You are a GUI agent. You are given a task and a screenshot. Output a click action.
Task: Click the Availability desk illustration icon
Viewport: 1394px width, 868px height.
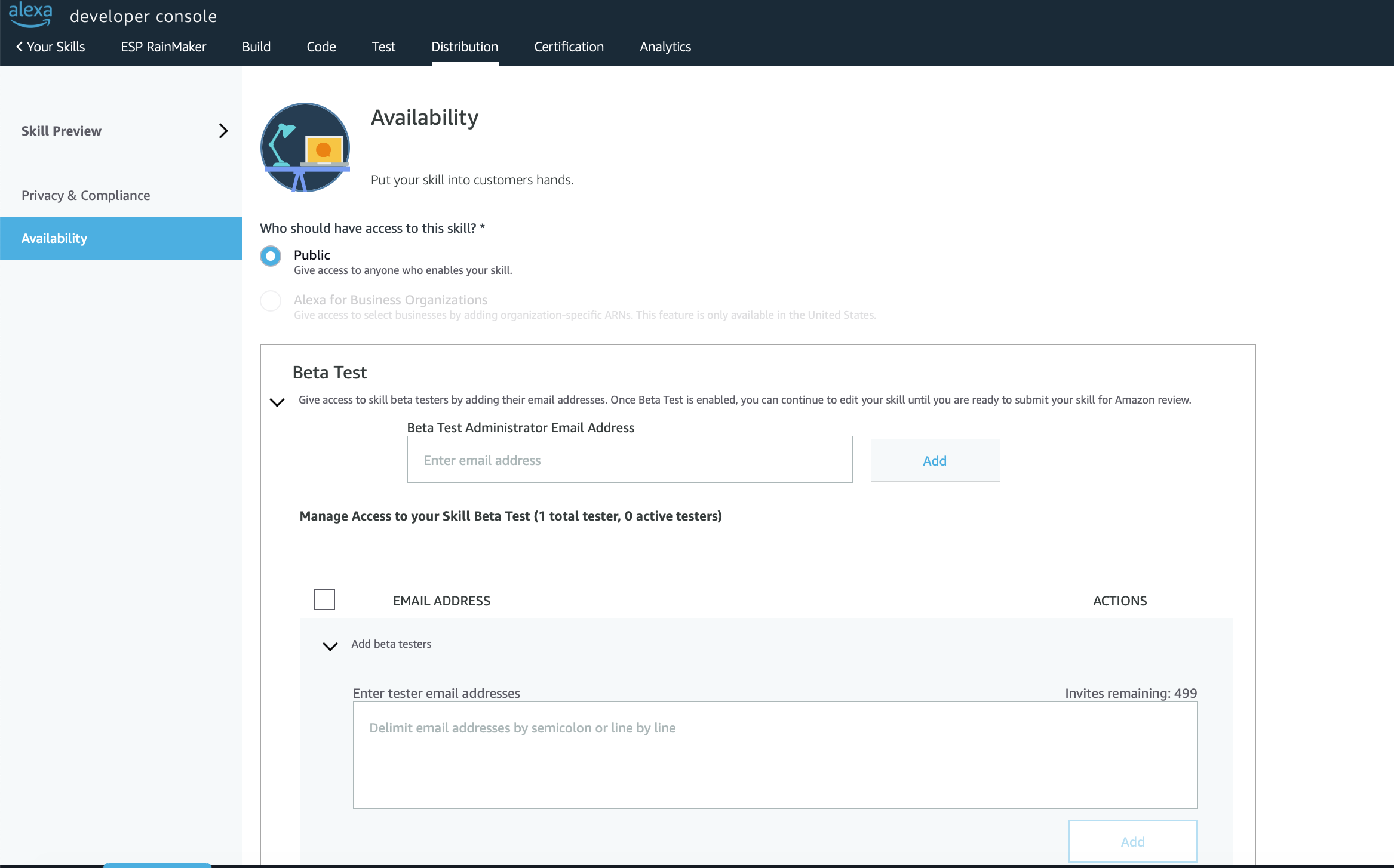[x=305, y=147]
